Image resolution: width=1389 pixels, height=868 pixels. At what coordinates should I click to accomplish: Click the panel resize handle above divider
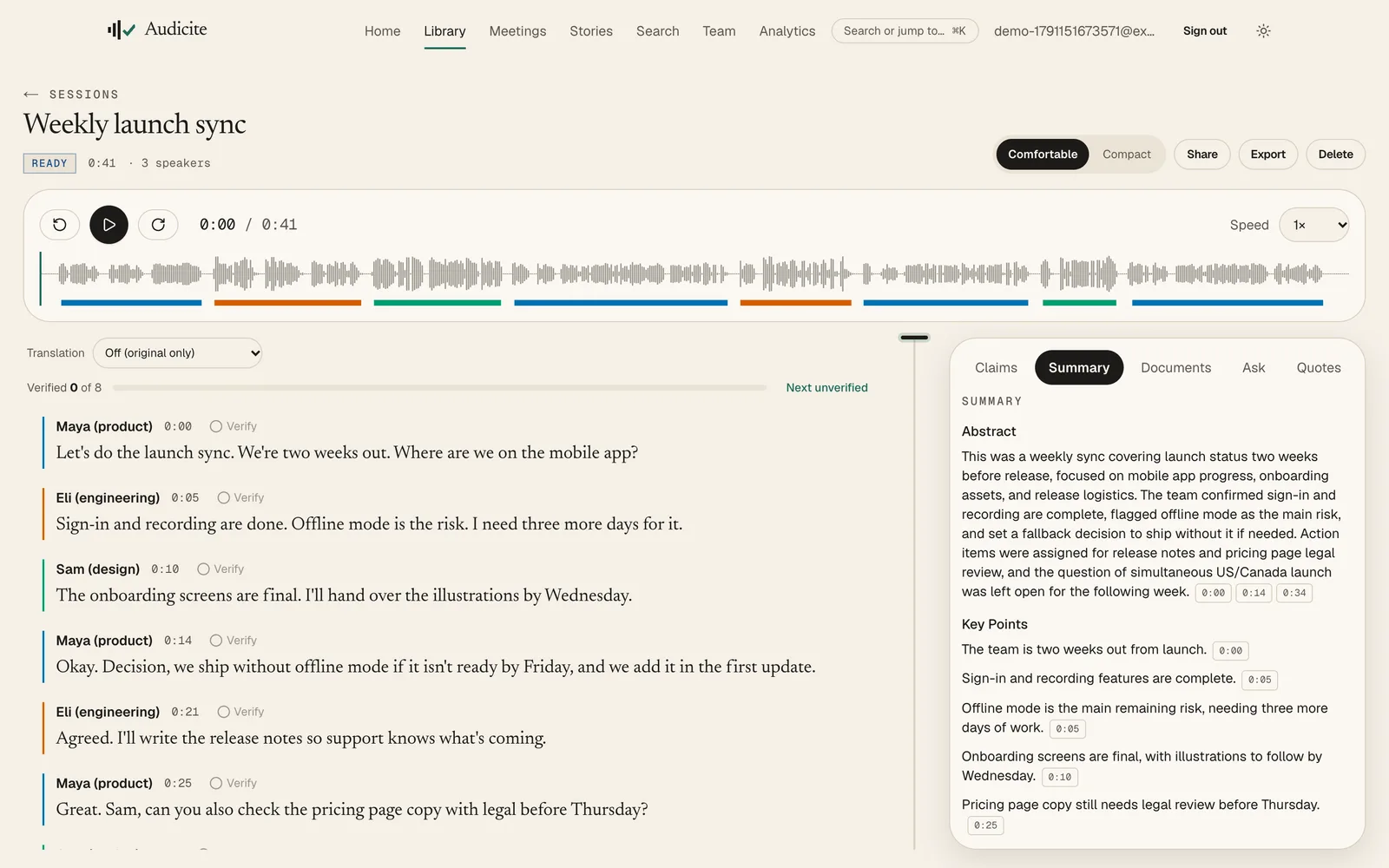(x=914, y=338)
